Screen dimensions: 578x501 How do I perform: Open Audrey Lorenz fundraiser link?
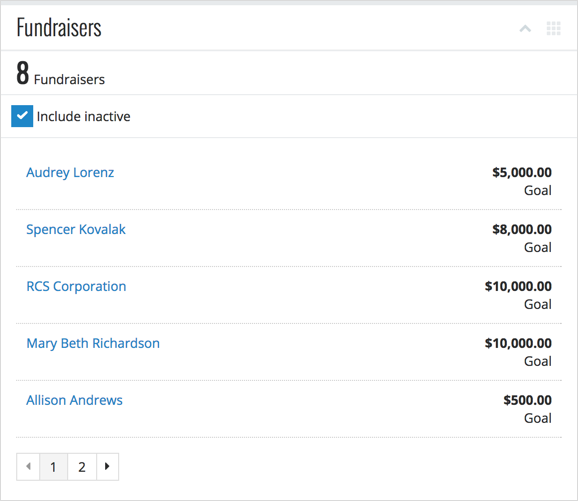pos(70,173)
